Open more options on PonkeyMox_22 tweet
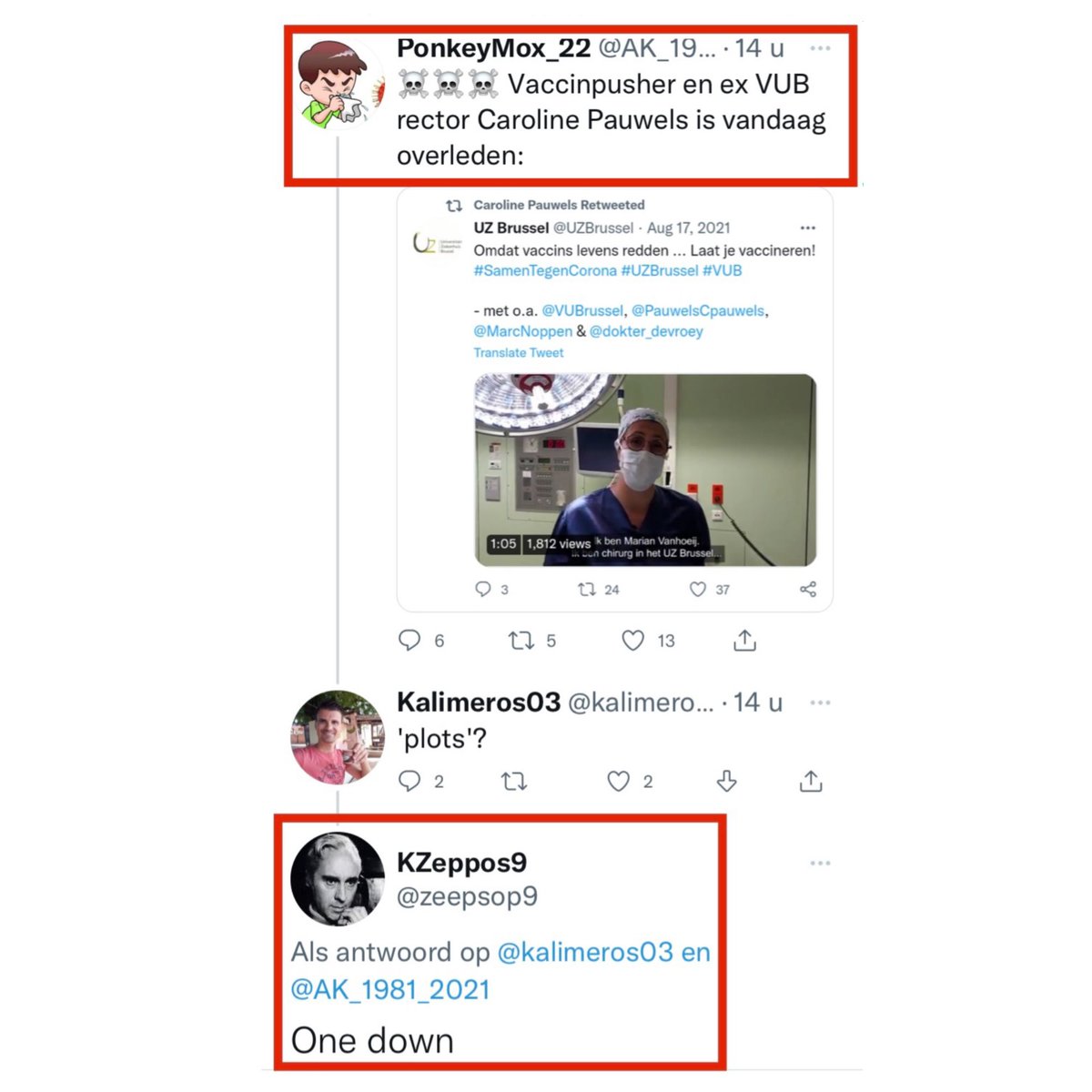The image size is (1092, 1092). point(820,48)
